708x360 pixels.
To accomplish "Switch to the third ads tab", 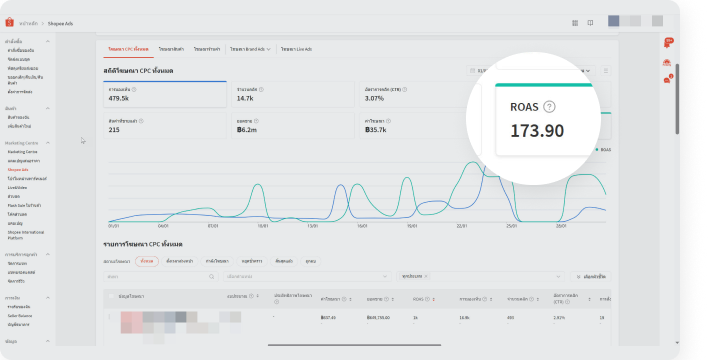I will coord(207,49).
